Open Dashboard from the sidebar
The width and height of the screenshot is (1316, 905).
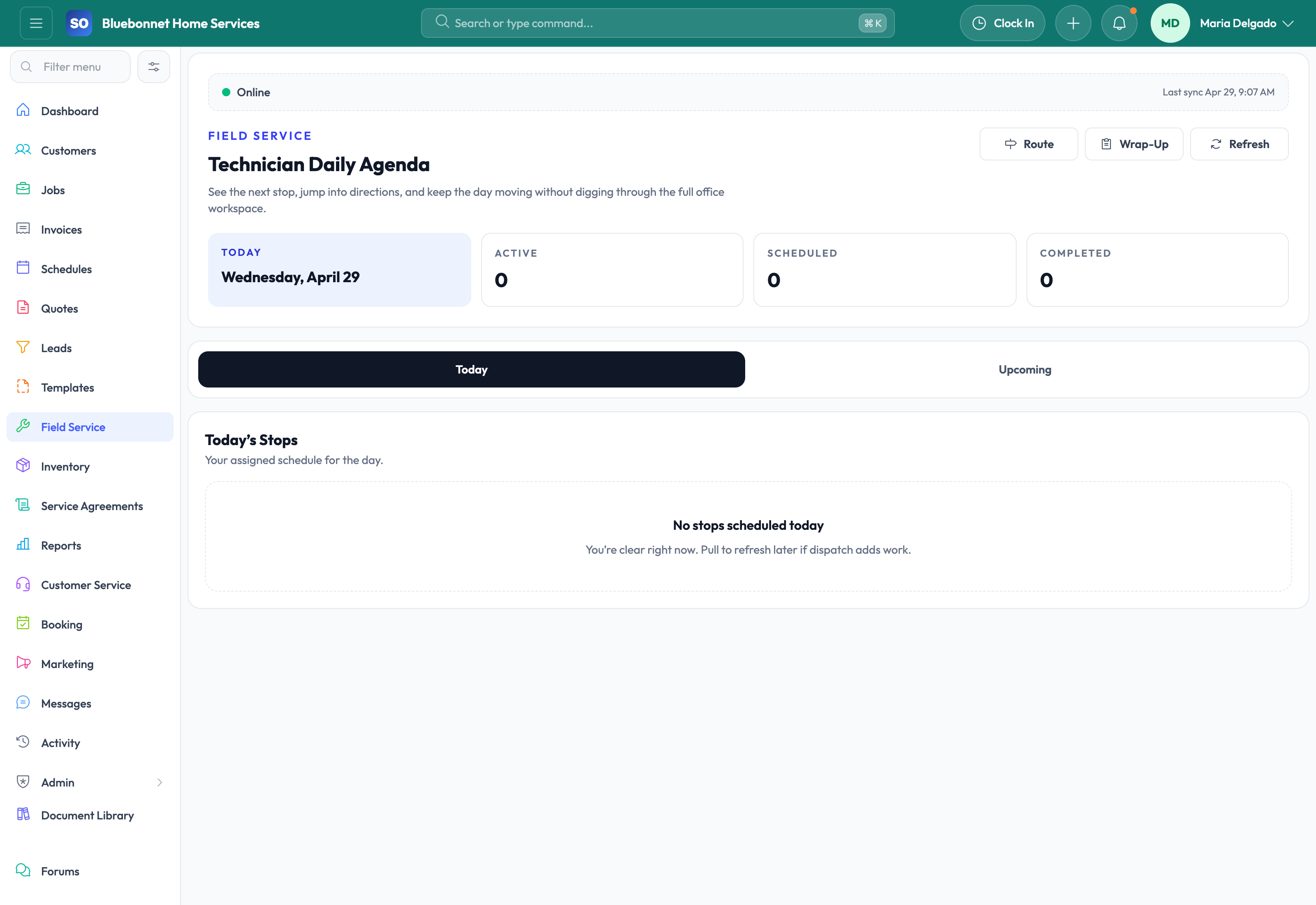tap(90, 111)
